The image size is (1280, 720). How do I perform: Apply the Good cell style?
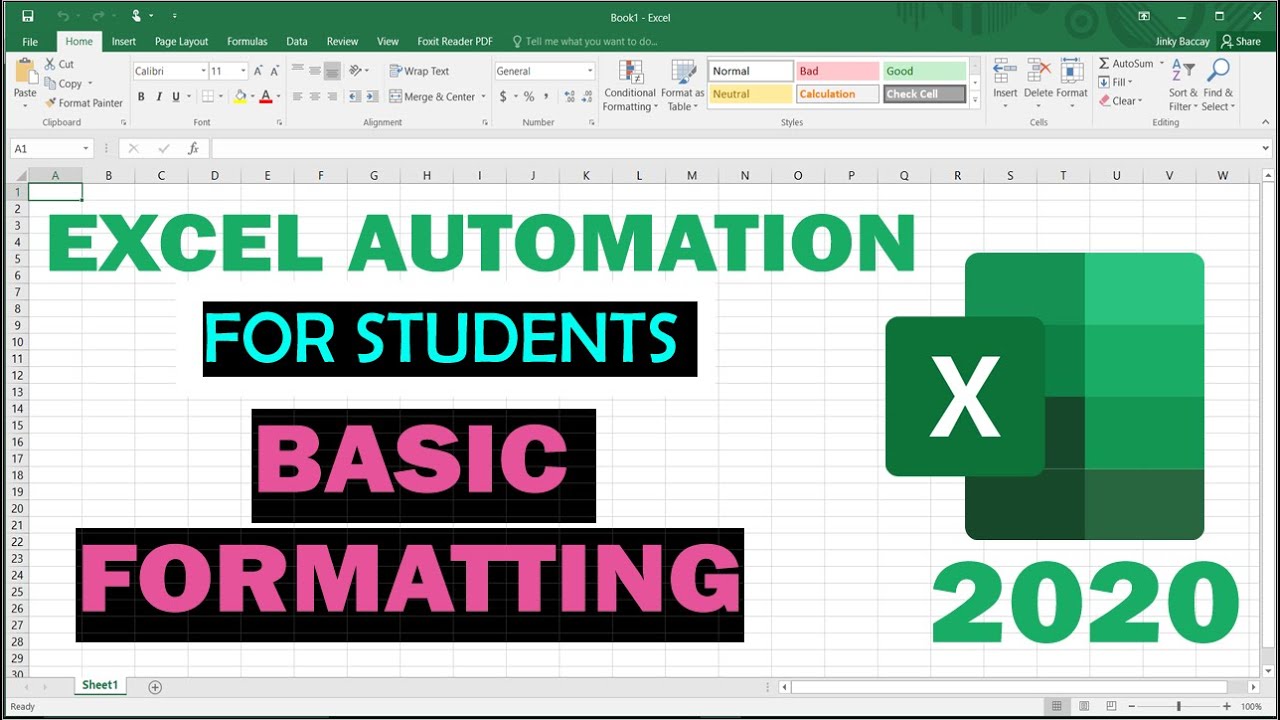click(x=924, y=71)
